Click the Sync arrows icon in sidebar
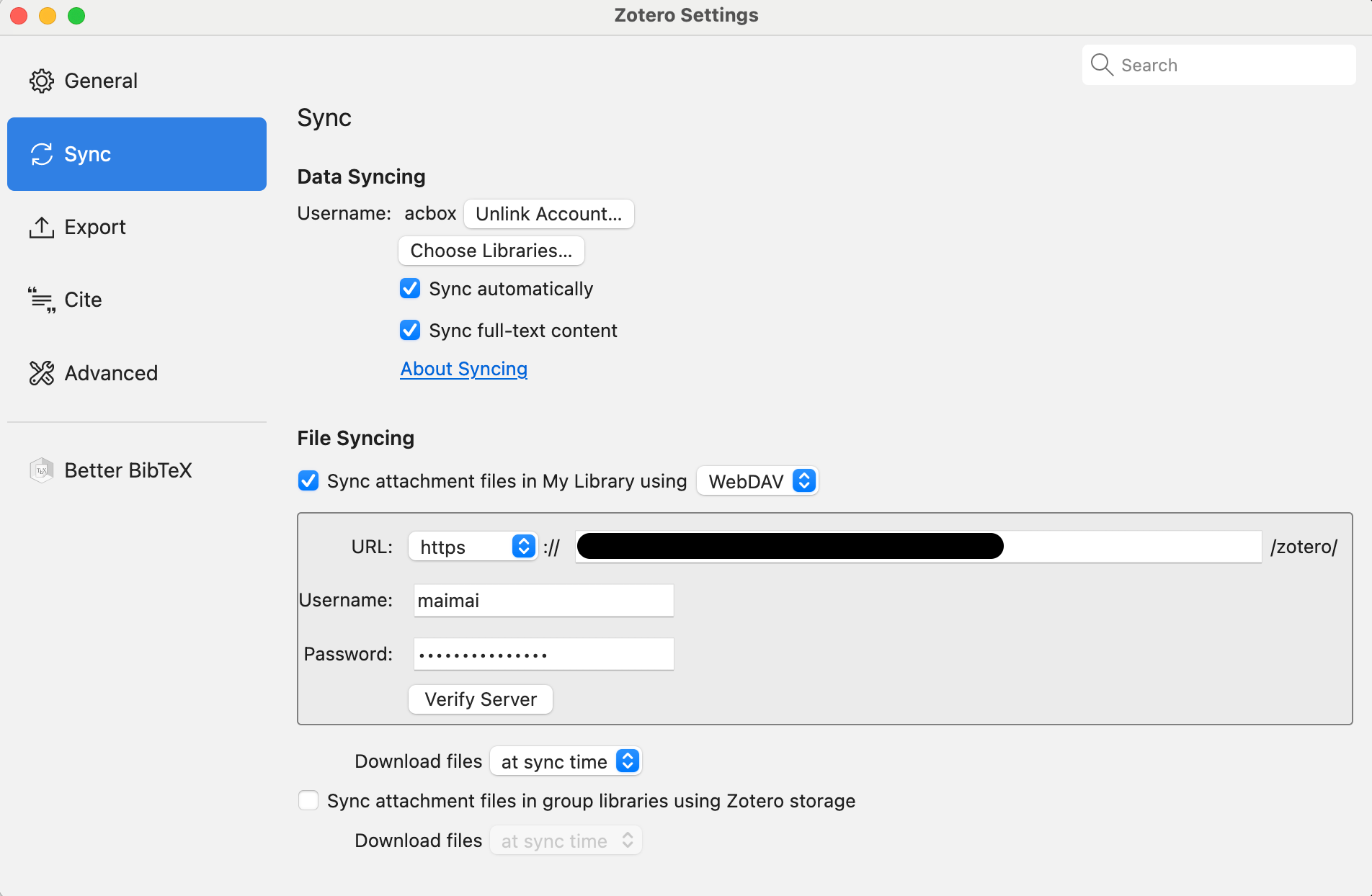 42,154
